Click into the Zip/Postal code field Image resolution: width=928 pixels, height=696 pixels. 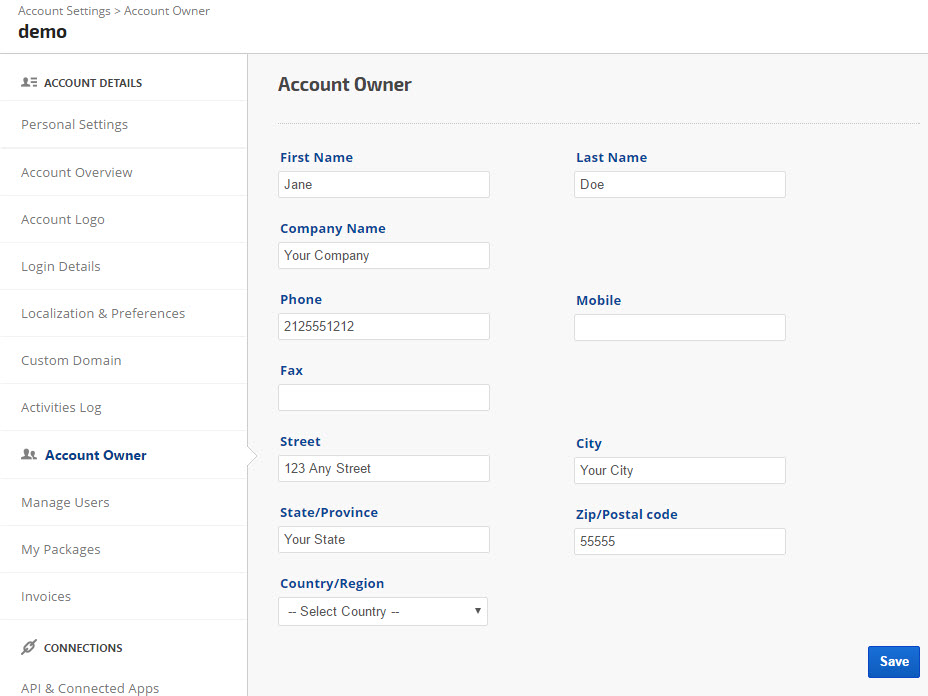coord(680,541)
